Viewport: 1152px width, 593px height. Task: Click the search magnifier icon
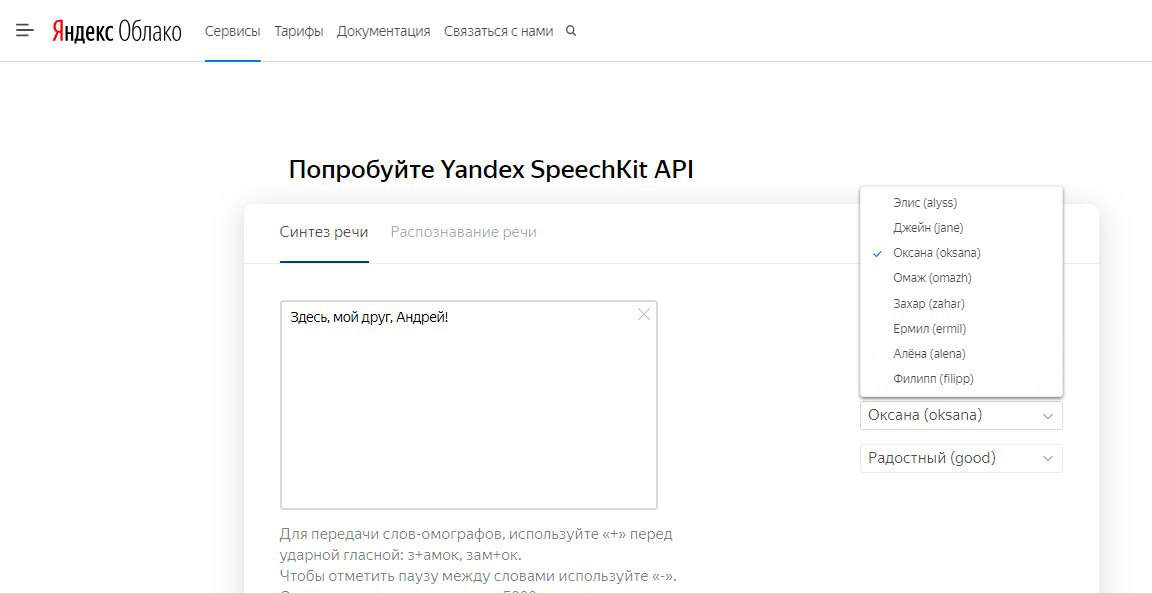[571, 31]
